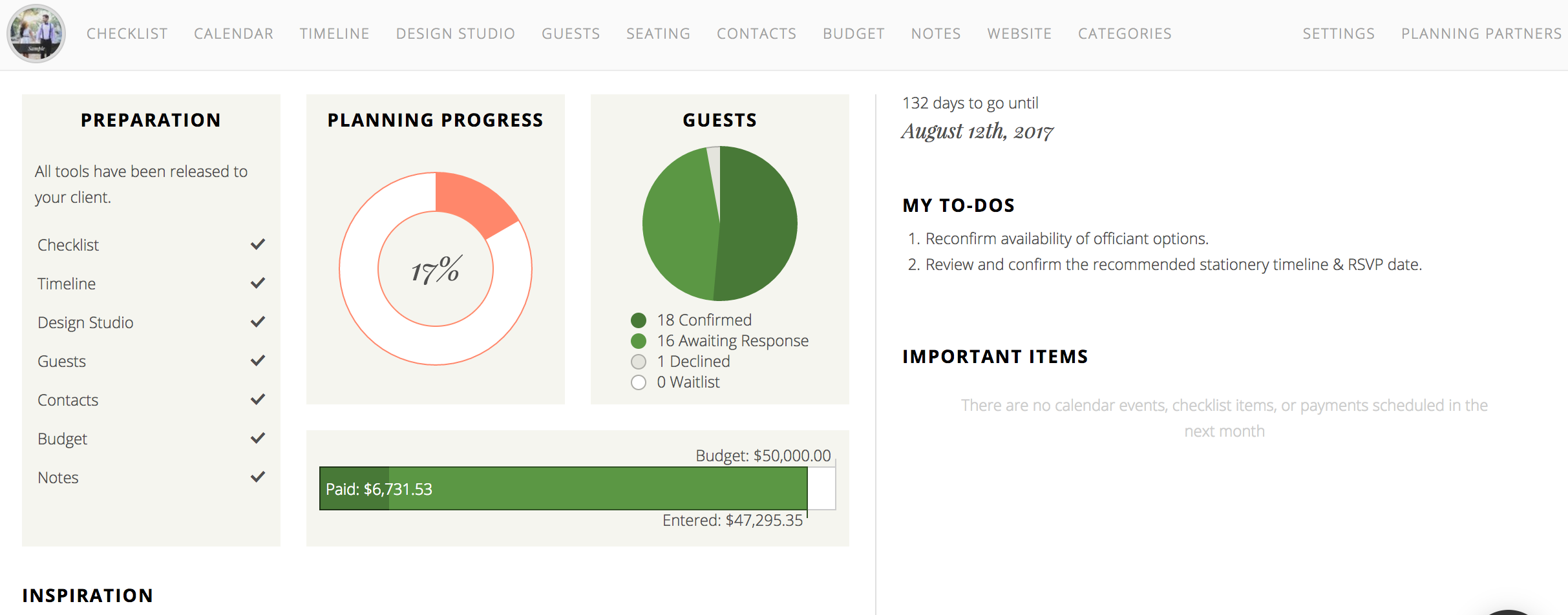Click the '18 Confirmed' legend text
Viewport: 1568px width, 615px height.
[x=705, y=320]
